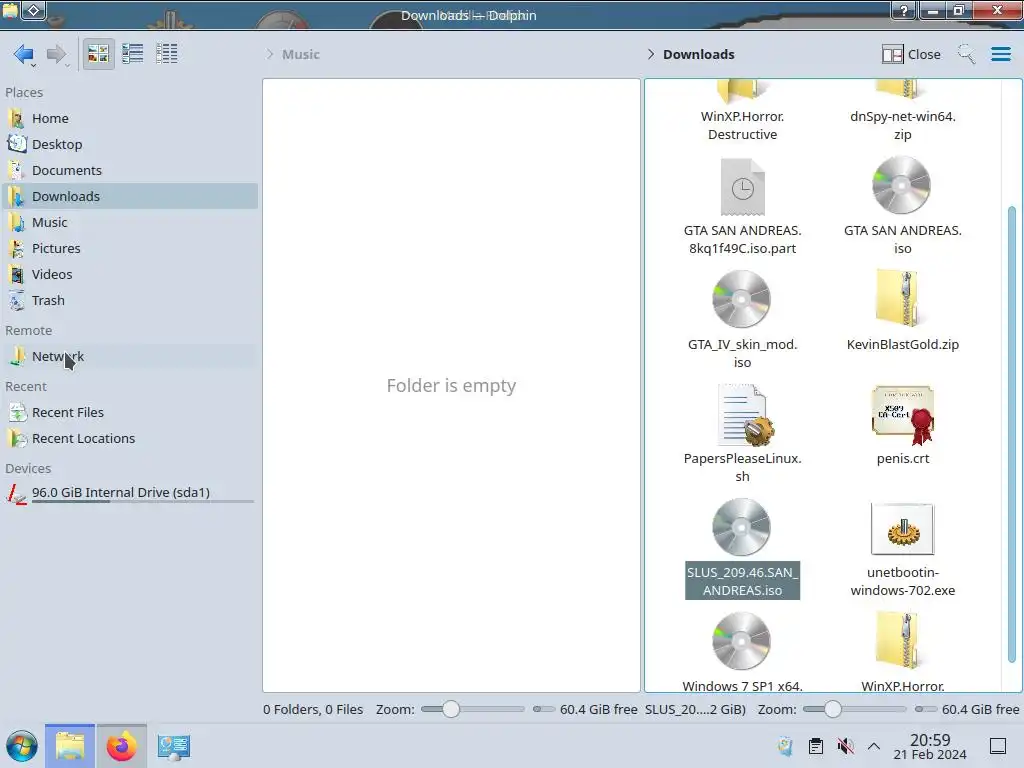Click the forward navigation arrow

[x=57, y=54]
